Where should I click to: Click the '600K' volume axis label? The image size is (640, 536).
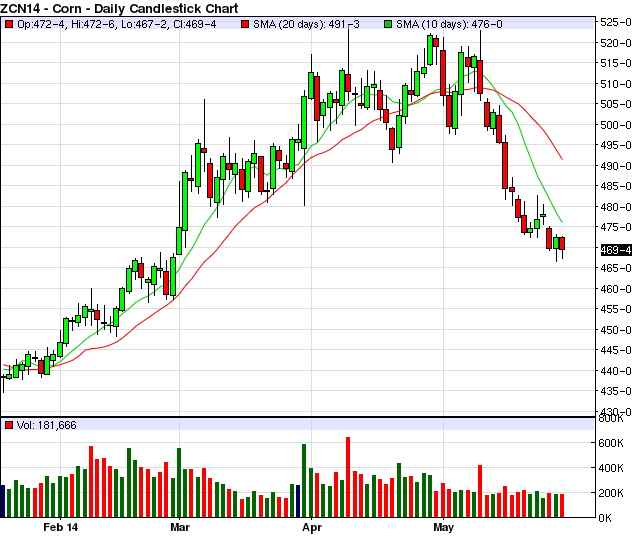coord(611,443)
